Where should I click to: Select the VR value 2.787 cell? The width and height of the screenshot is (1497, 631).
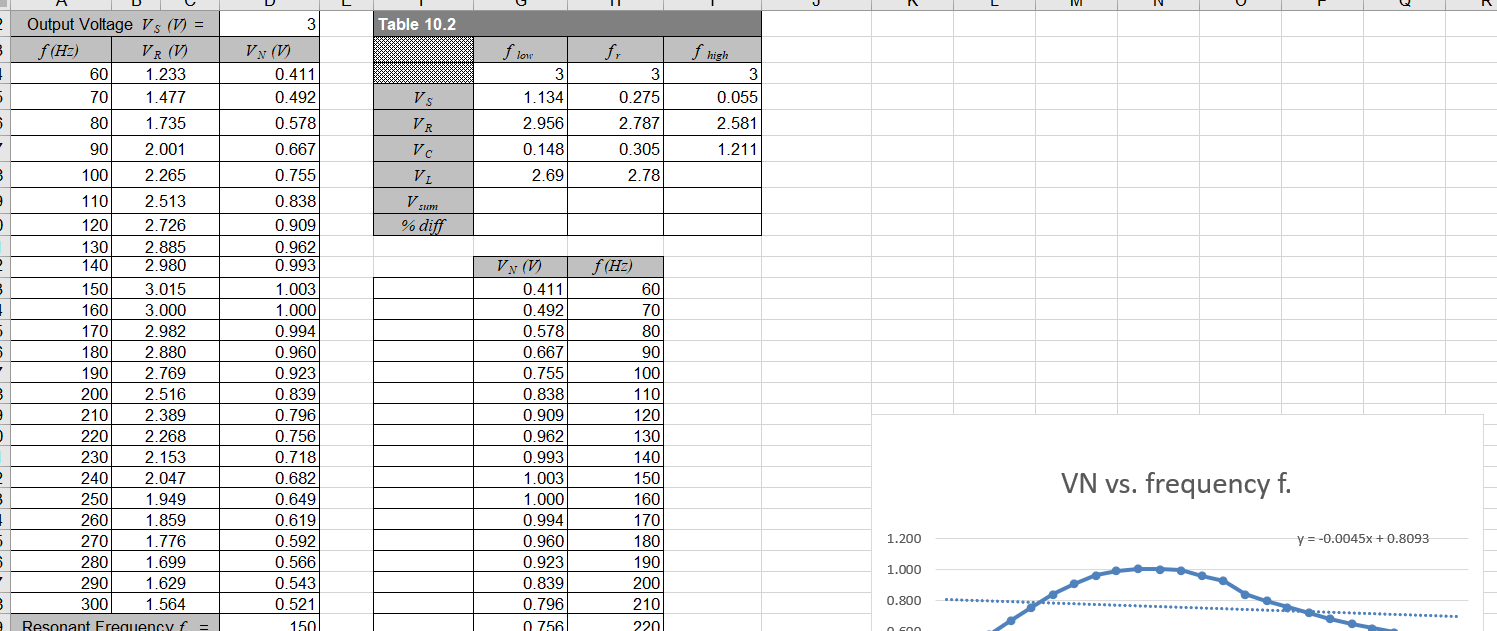(x=615, y=123)
